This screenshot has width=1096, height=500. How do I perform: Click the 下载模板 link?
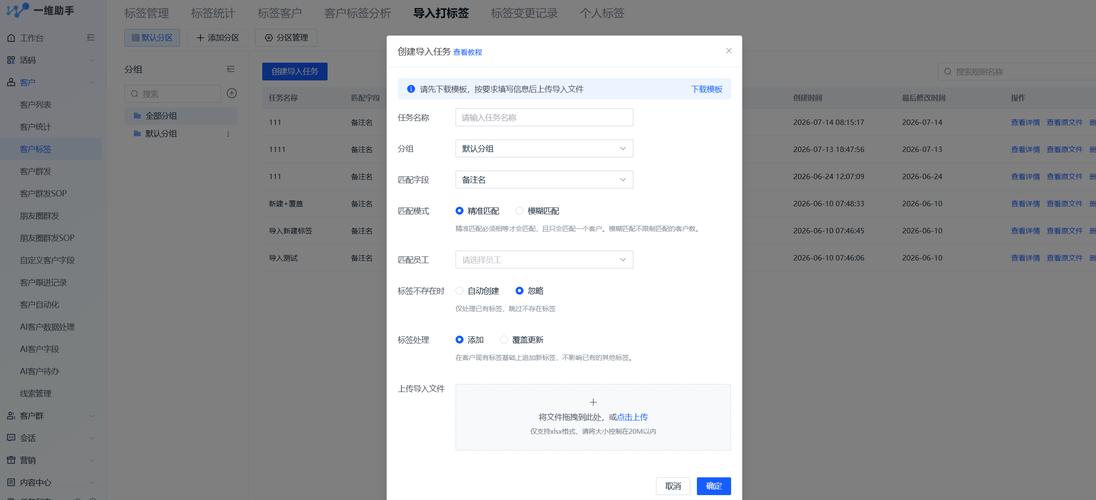707,90
